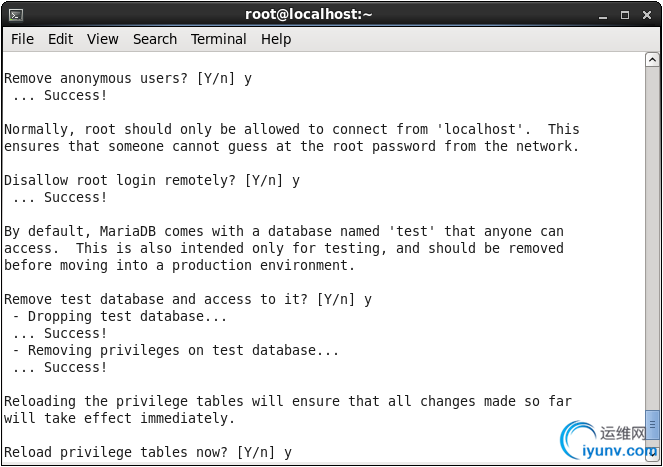This screenshot has width=663, height=467.
Task: Open the File menu
Action: [22, 39]
